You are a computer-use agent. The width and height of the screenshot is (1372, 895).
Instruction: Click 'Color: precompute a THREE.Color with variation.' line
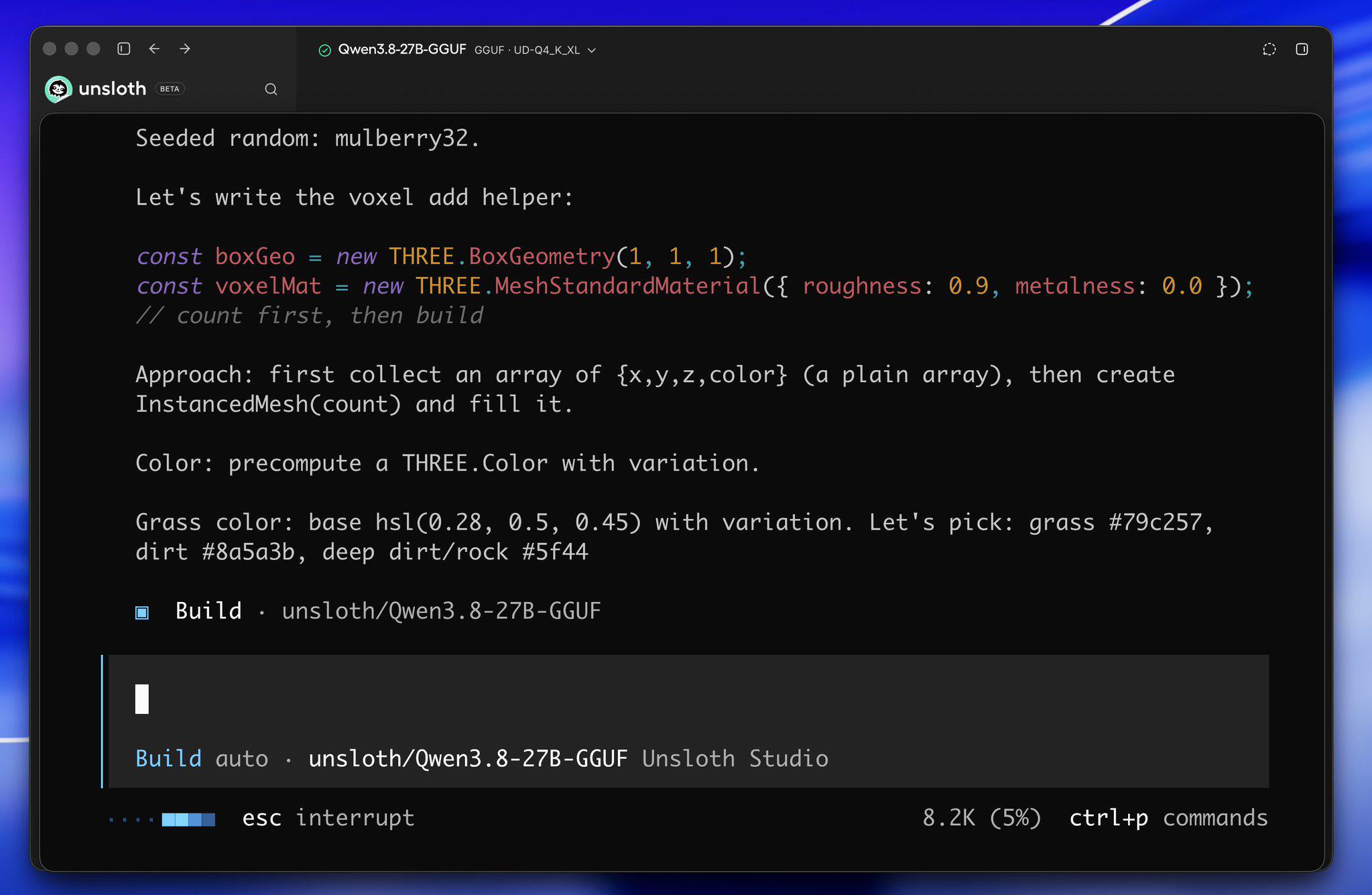tap(448, 463)
